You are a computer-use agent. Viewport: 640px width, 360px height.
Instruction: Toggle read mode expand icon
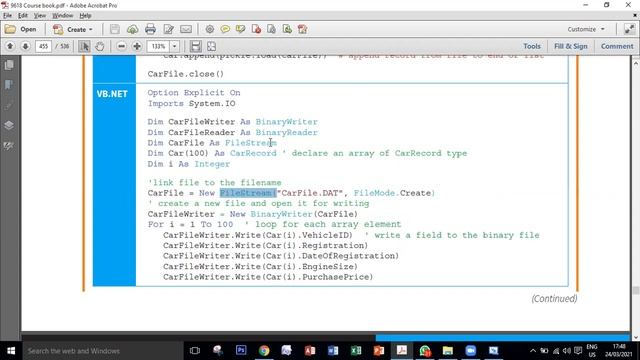pyautogui.click(x=629, y=29)
